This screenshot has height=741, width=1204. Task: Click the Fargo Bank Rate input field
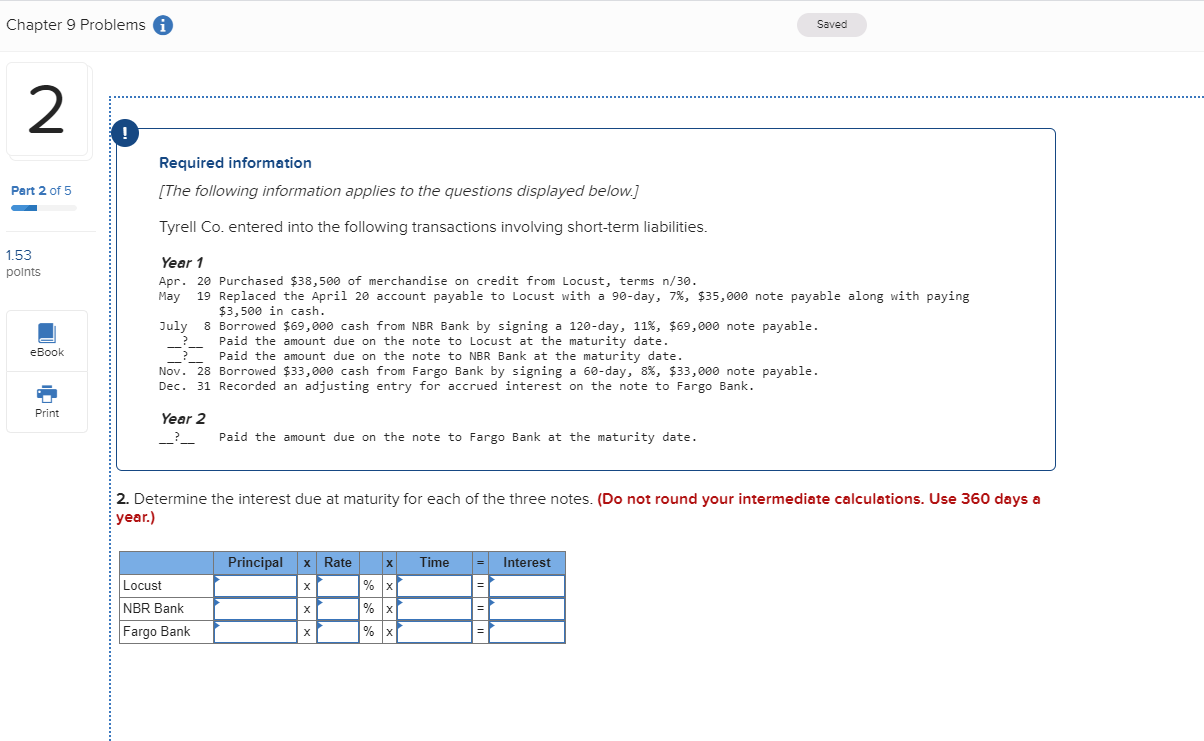click(x=338, y=632)
